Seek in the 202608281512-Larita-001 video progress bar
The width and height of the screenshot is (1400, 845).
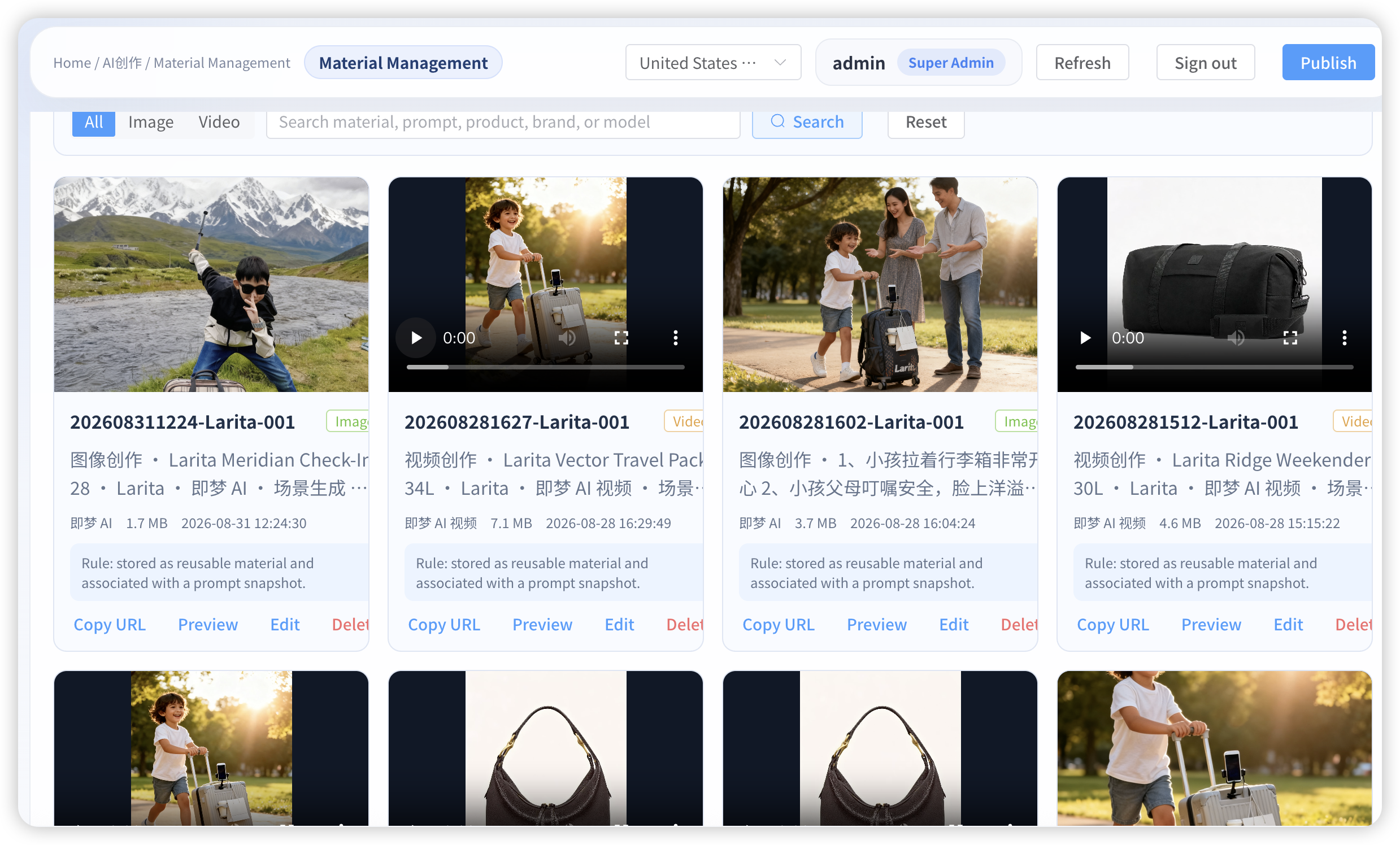[x=1214, y=367]
